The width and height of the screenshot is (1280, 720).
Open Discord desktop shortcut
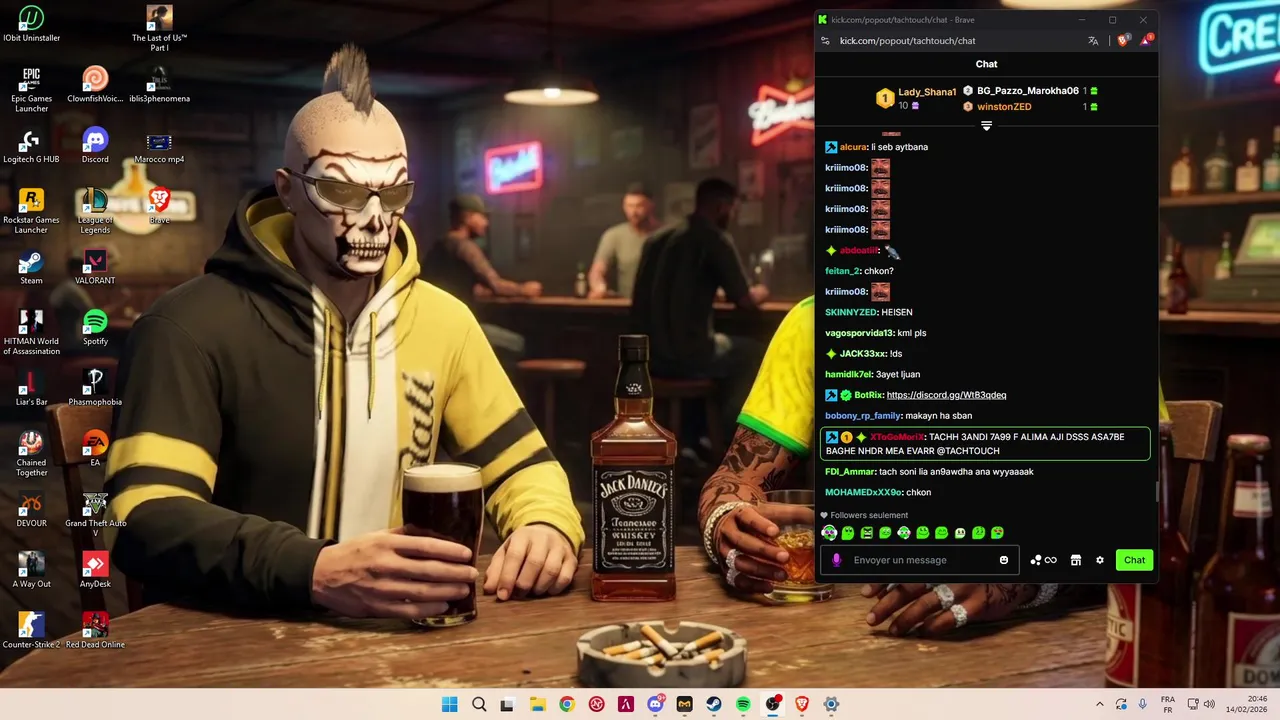(95, 146)
